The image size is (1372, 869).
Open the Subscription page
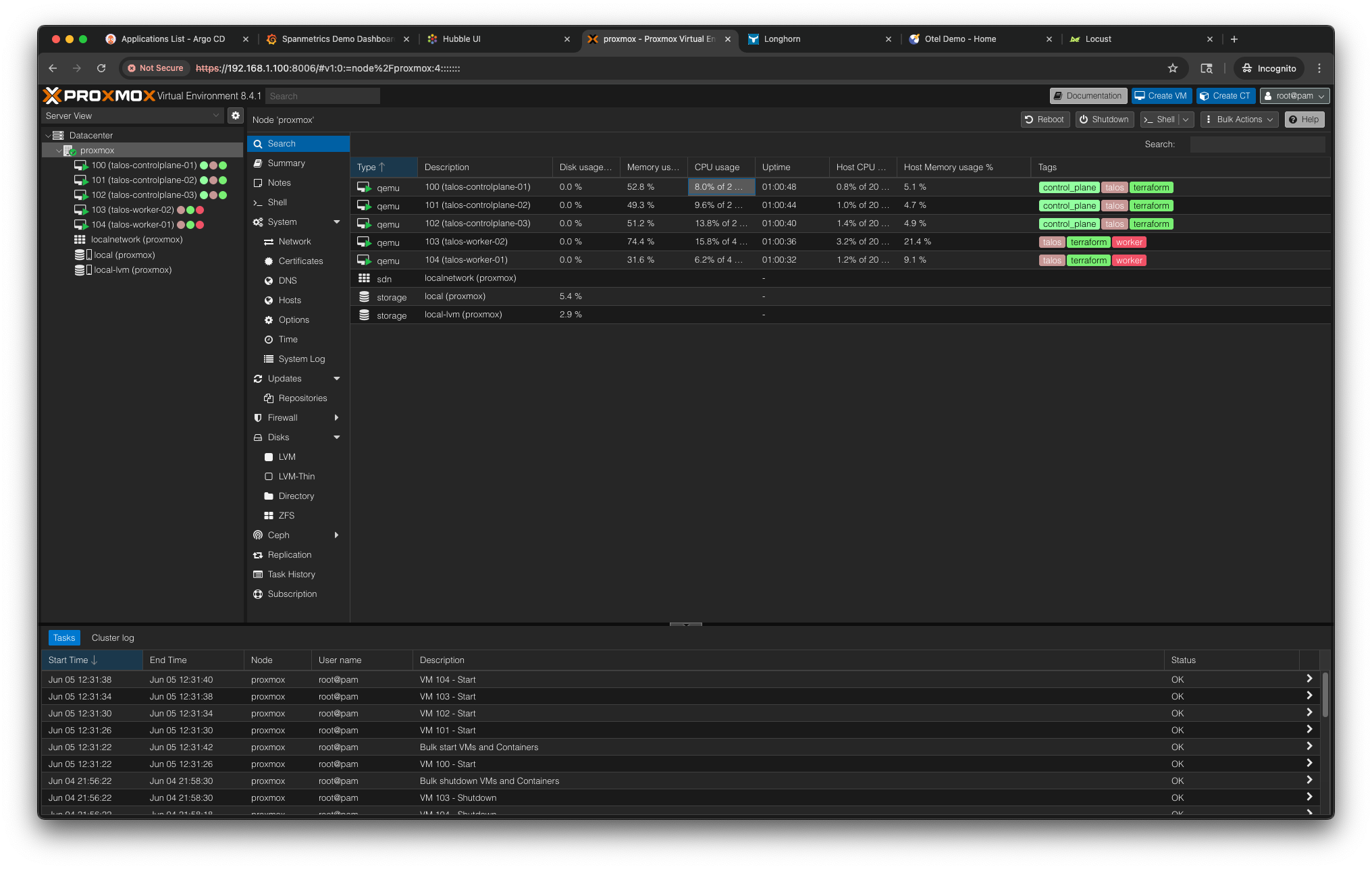point(298,594)
